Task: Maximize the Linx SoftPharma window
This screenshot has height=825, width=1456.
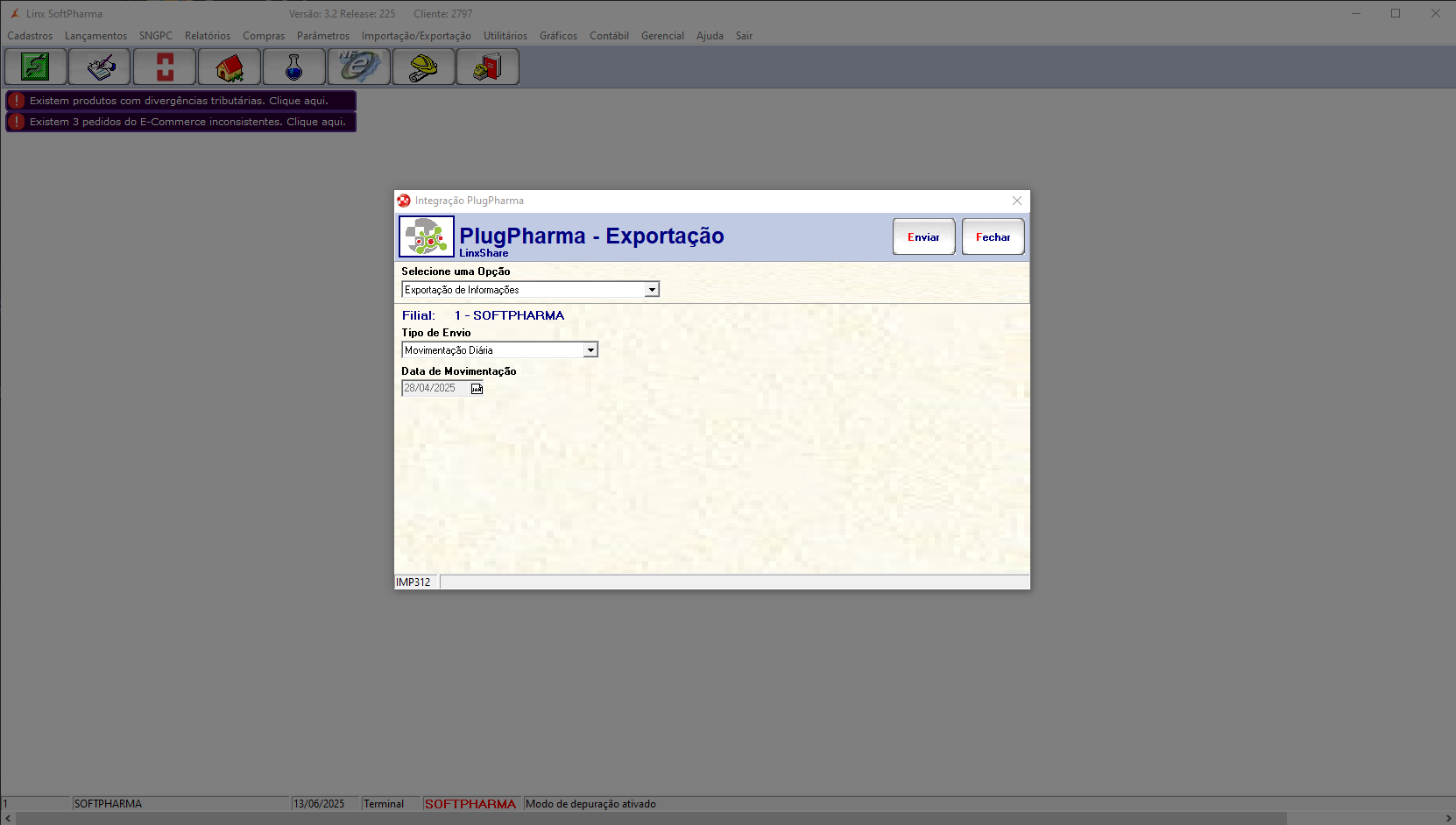Action: pyautogui.click(x=1396, y=13)
